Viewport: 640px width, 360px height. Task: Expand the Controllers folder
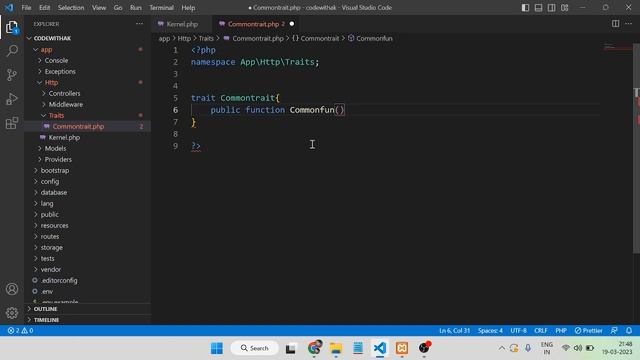click(x=88, y=93)
